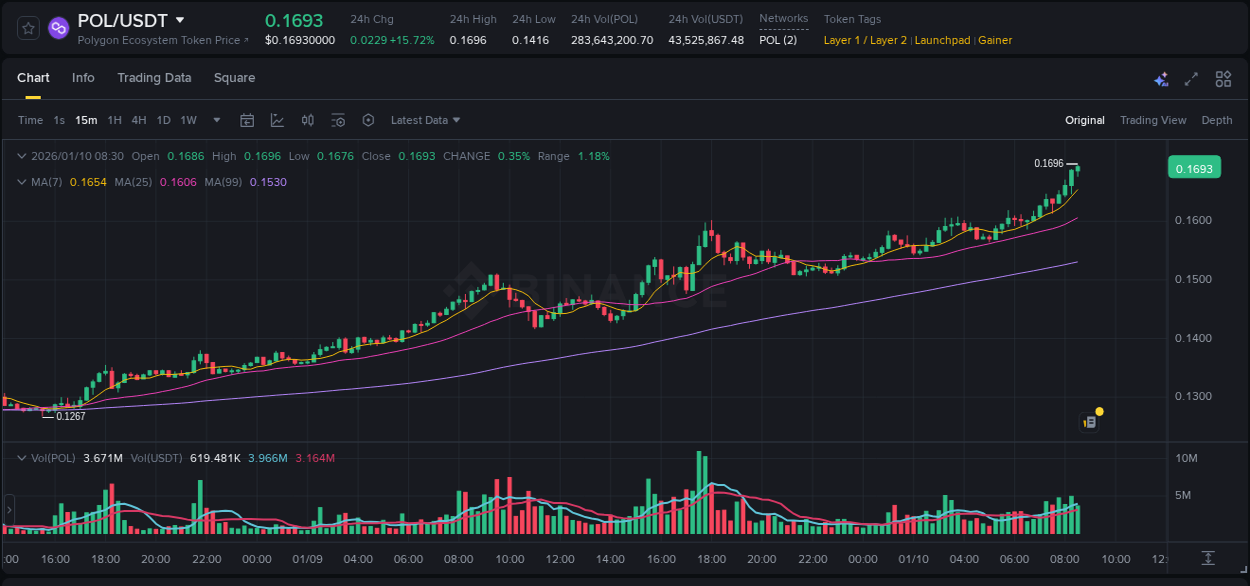
Task: Open the Launchpad token tag link
Action: click(942, 40)
